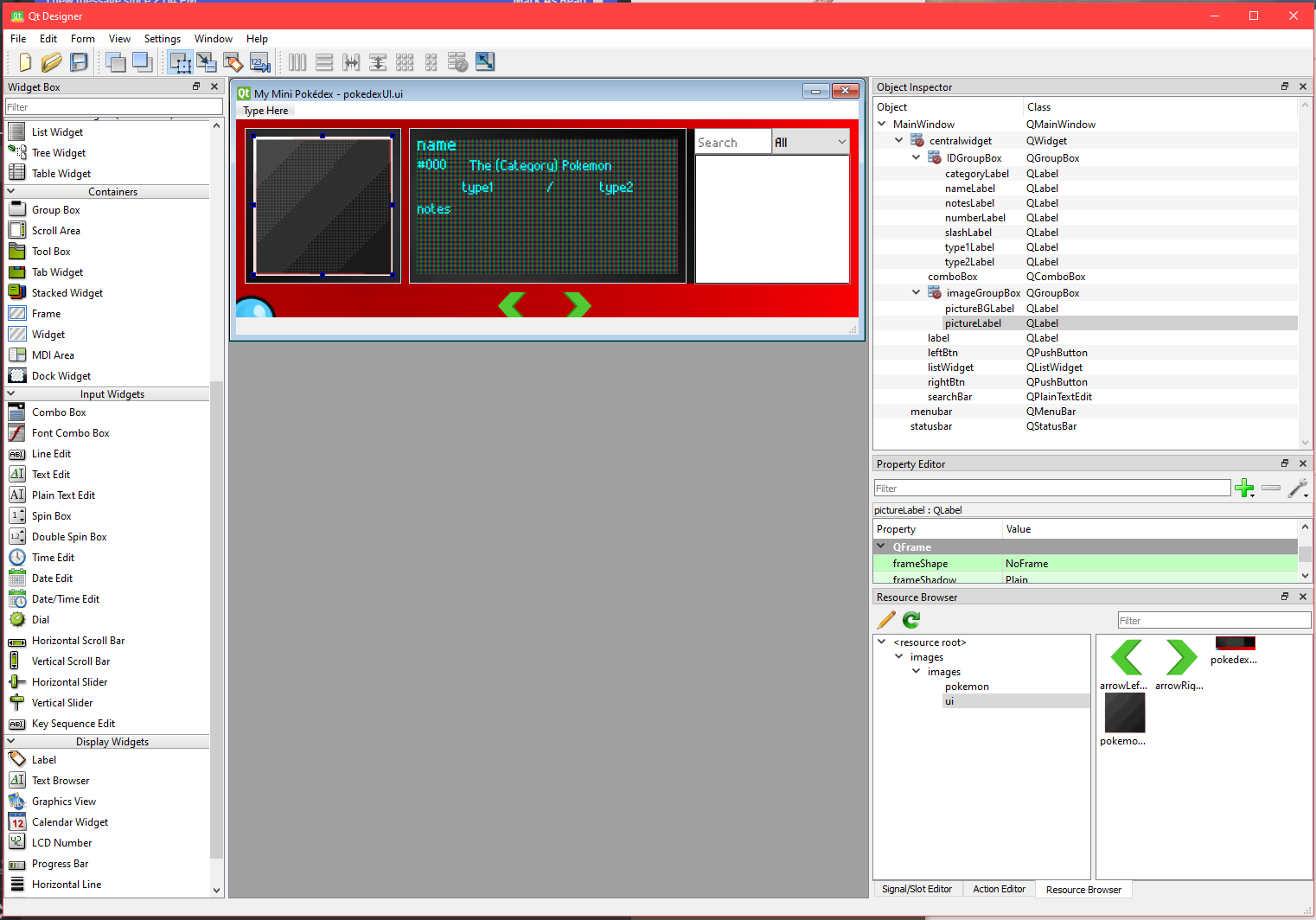This screenshot has height=920, width=1316.
Task: Switch to Edit Tab Order mode
Action: click(x=260, y=62)
